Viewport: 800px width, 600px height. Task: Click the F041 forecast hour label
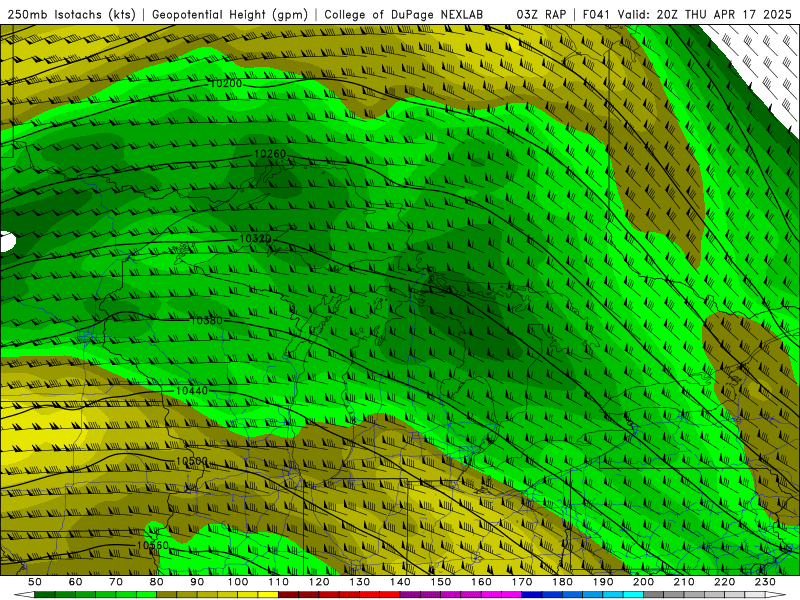tap(596, 15)
